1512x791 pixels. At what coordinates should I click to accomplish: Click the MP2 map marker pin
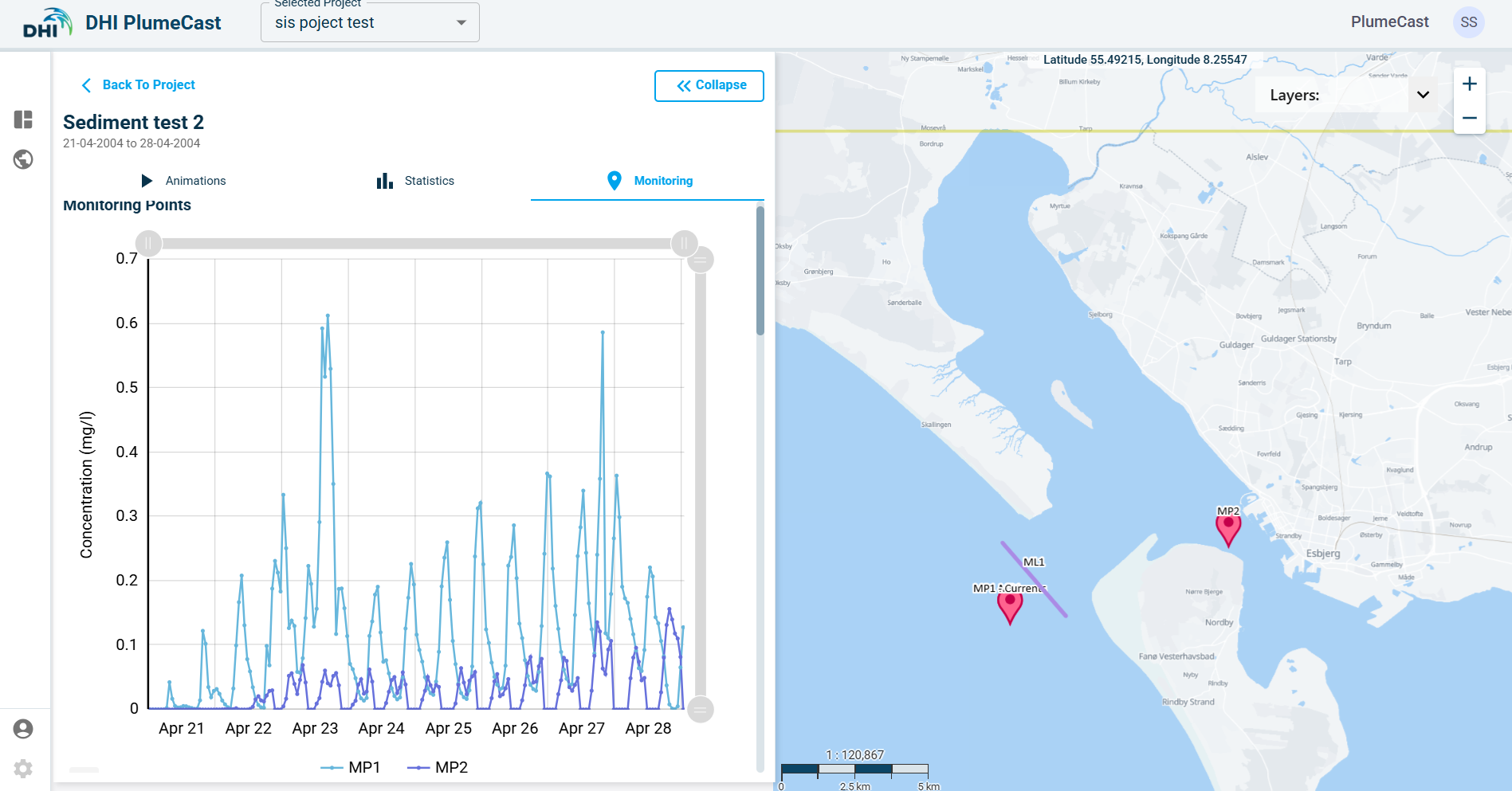coord(1228,528)
